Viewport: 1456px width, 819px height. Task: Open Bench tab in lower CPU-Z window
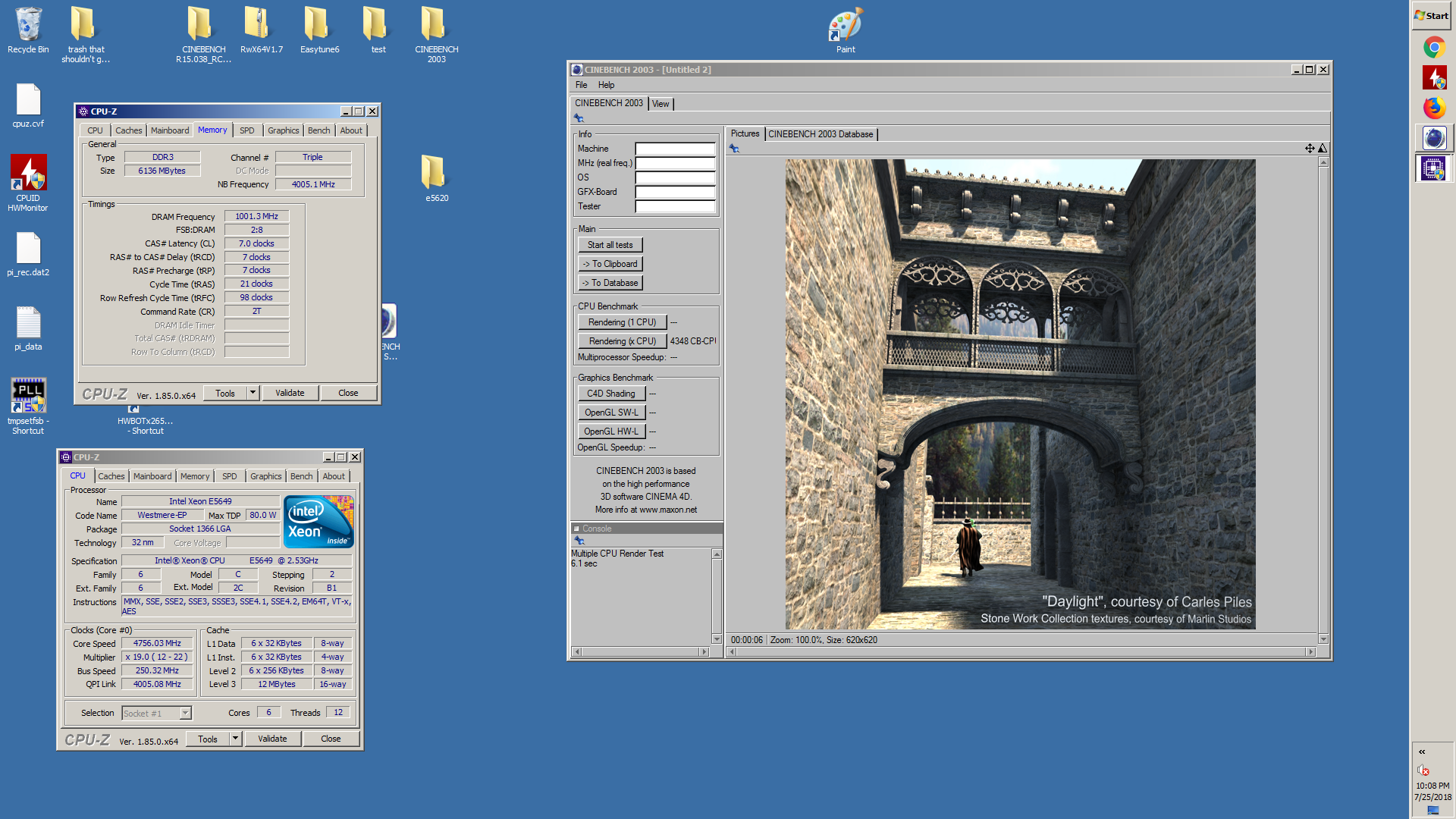coord(301,476)
